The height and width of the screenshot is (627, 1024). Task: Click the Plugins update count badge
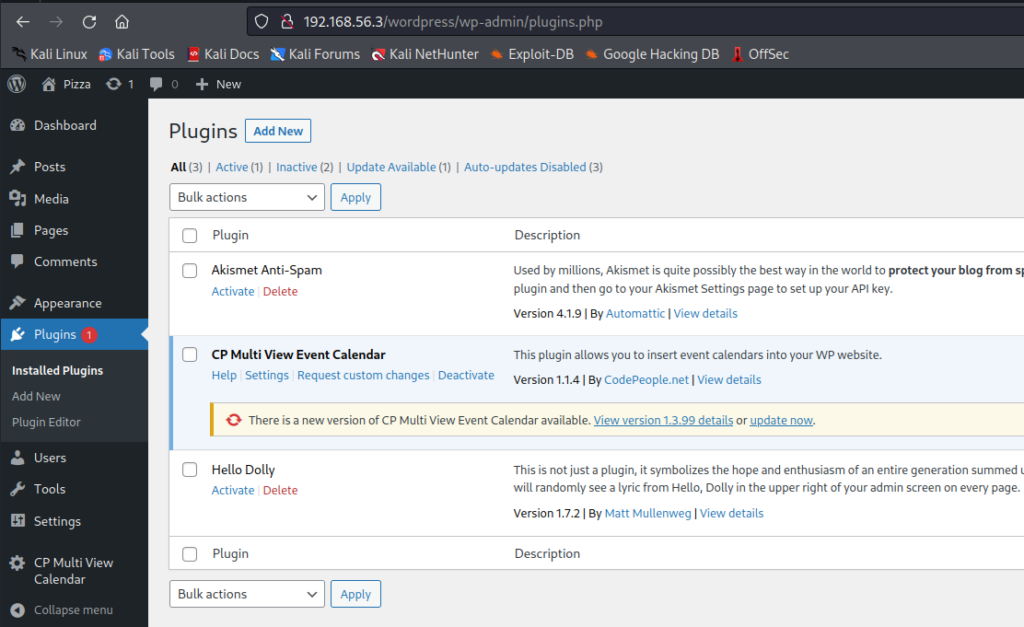point(89,335)
